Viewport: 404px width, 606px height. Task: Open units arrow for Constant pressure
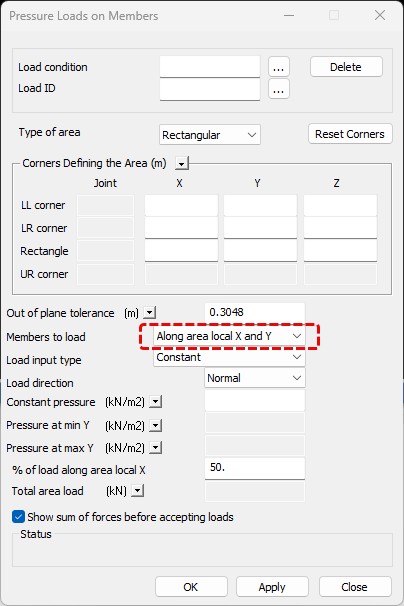(x=155, y=402)
